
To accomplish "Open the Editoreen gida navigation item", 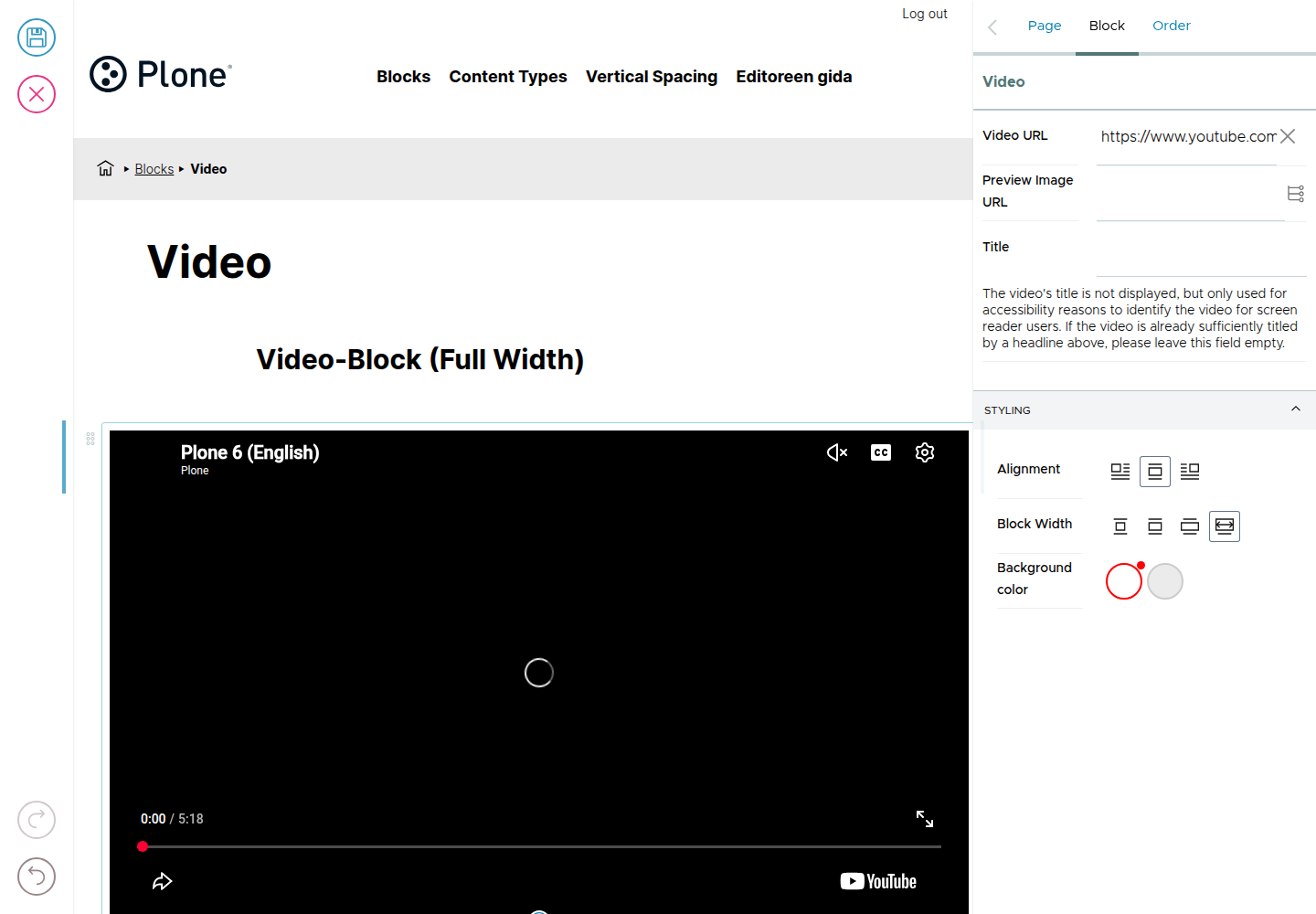I will pos(794,77).
